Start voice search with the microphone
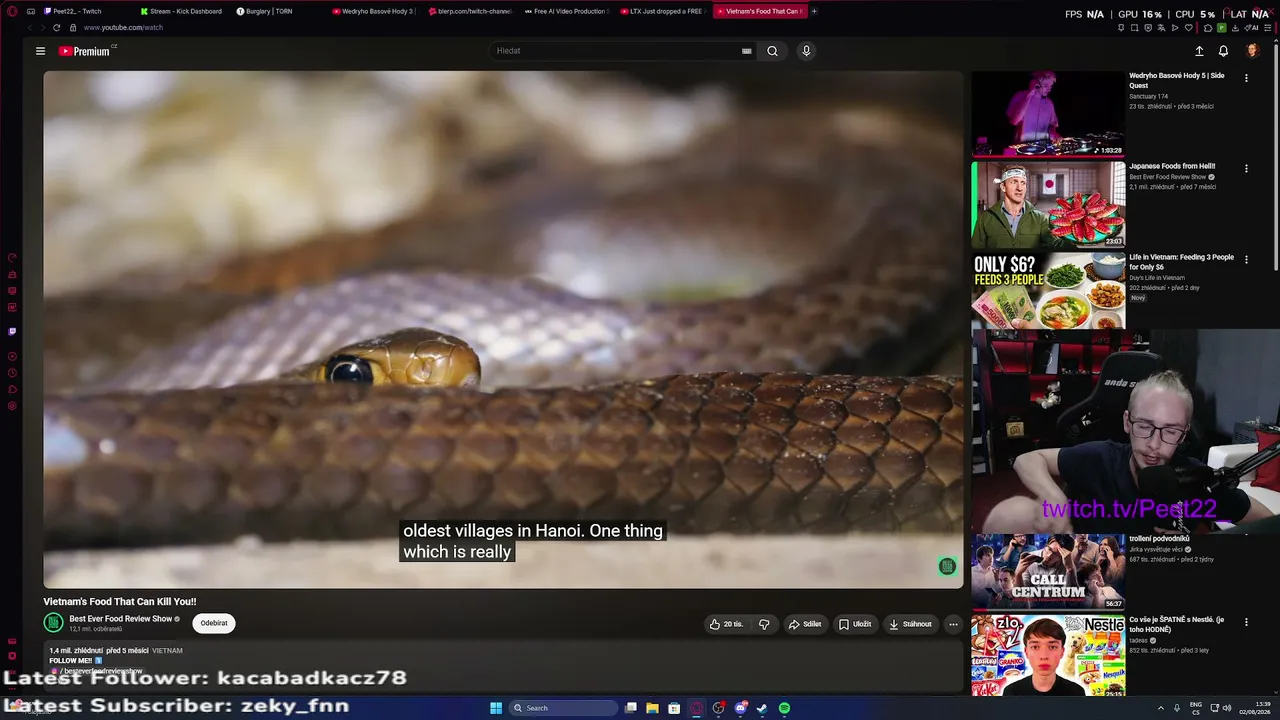This screenshot has width=1280, height=720. 806,51
